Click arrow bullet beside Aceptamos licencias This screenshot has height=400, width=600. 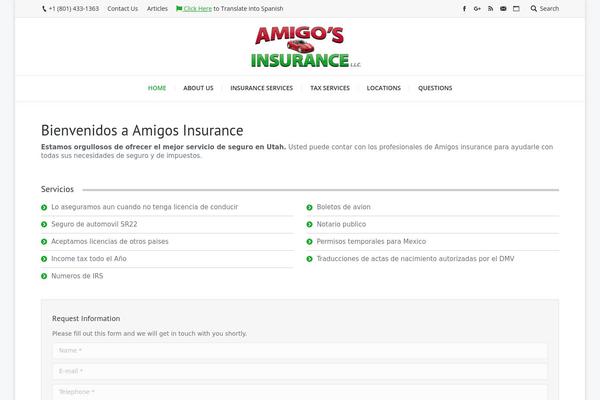point(44,242)
